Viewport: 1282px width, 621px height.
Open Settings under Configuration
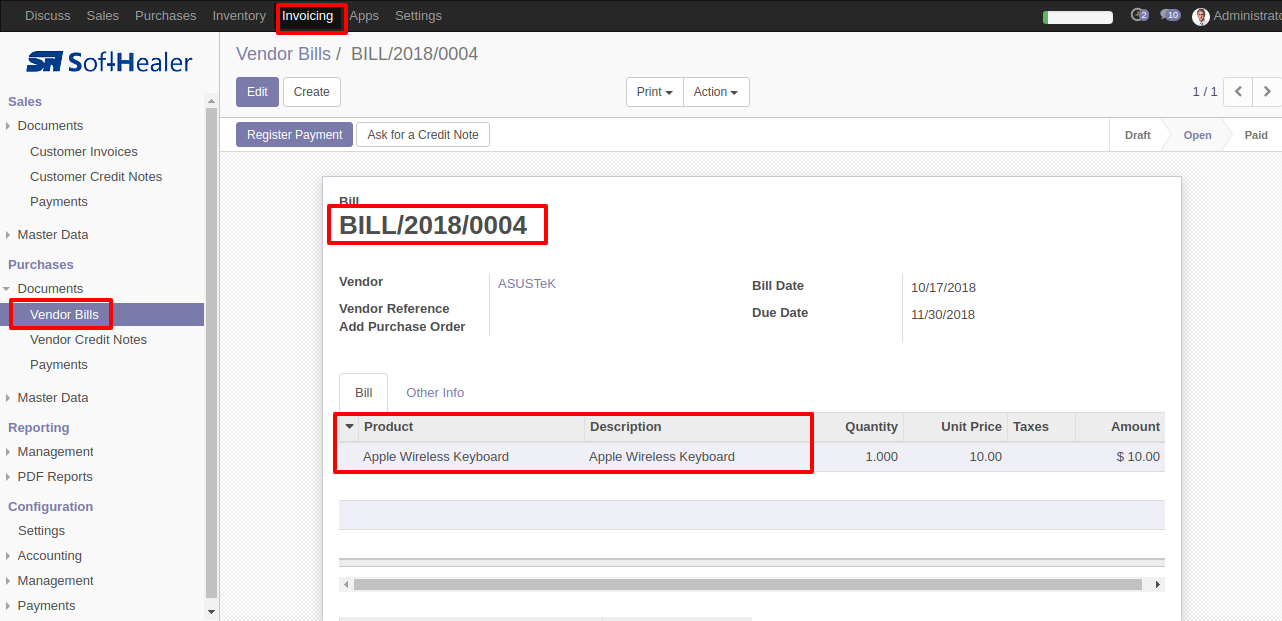[41, 531]
